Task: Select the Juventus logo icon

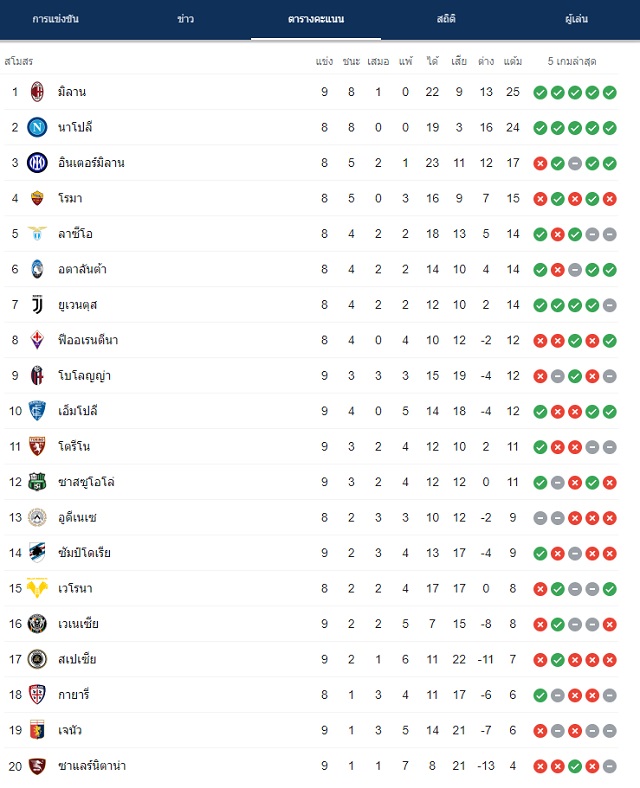Action: (37, 305)
